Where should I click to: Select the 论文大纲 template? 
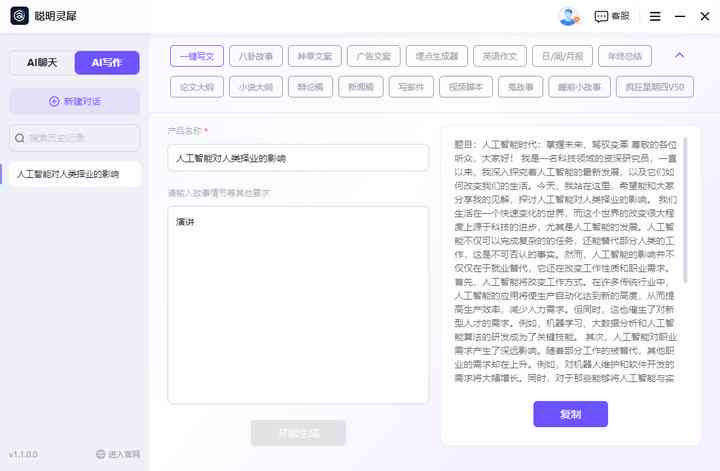(x=197, y=87)
